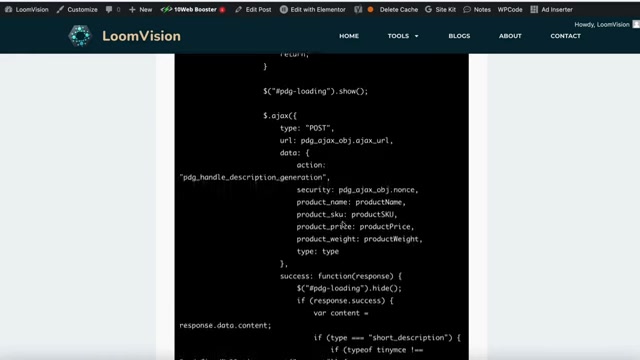Expand the TOOLS dropdown arrow

pos(417,36)
